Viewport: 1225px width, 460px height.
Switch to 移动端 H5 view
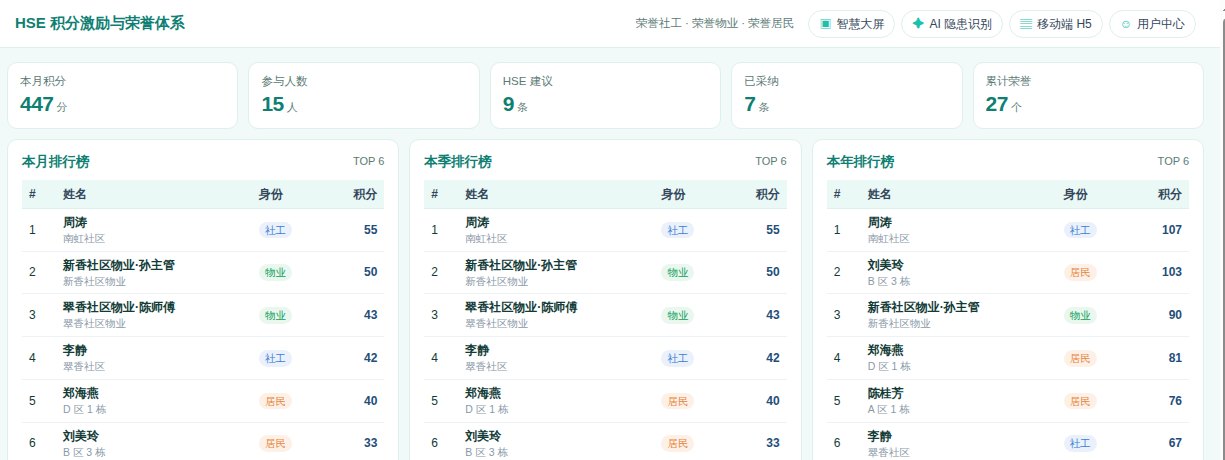coord(1056,24)
